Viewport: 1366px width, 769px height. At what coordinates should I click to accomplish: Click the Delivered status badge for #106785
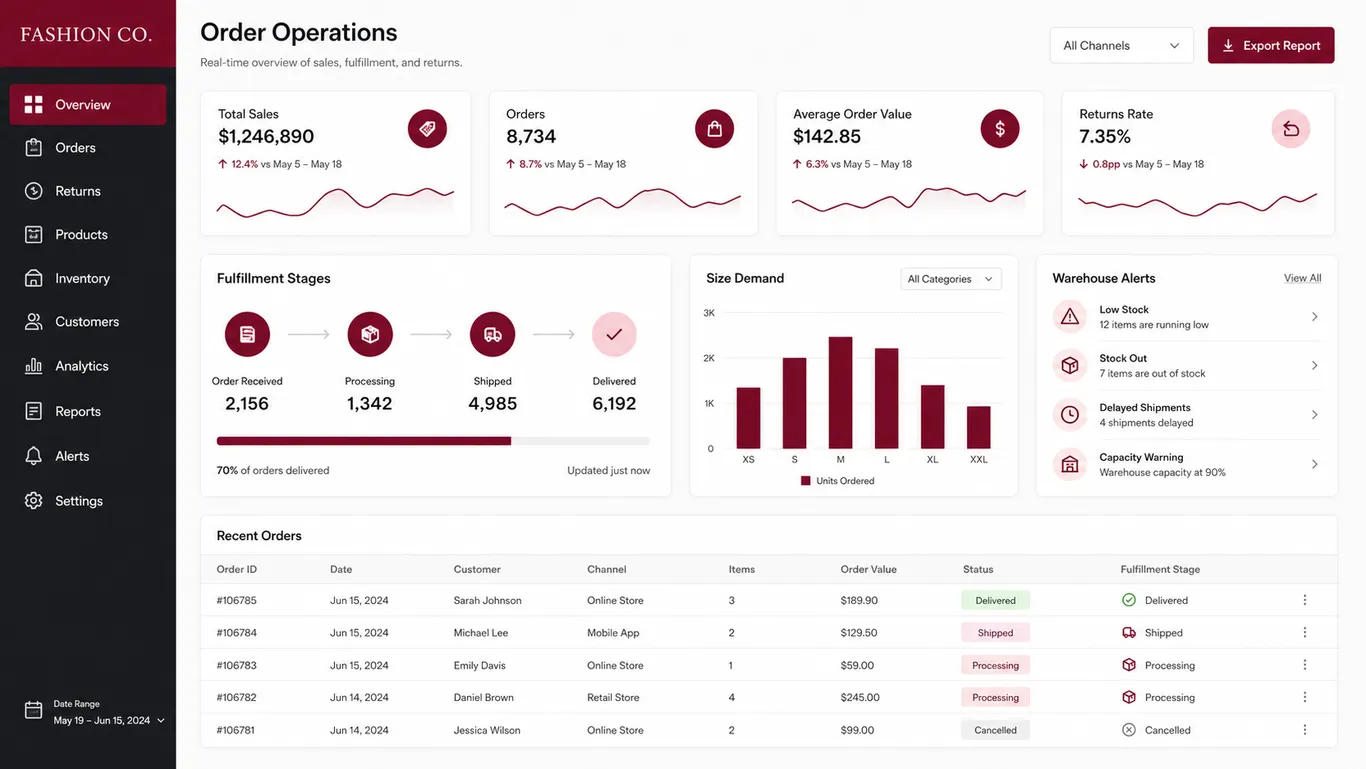[995, 600]
